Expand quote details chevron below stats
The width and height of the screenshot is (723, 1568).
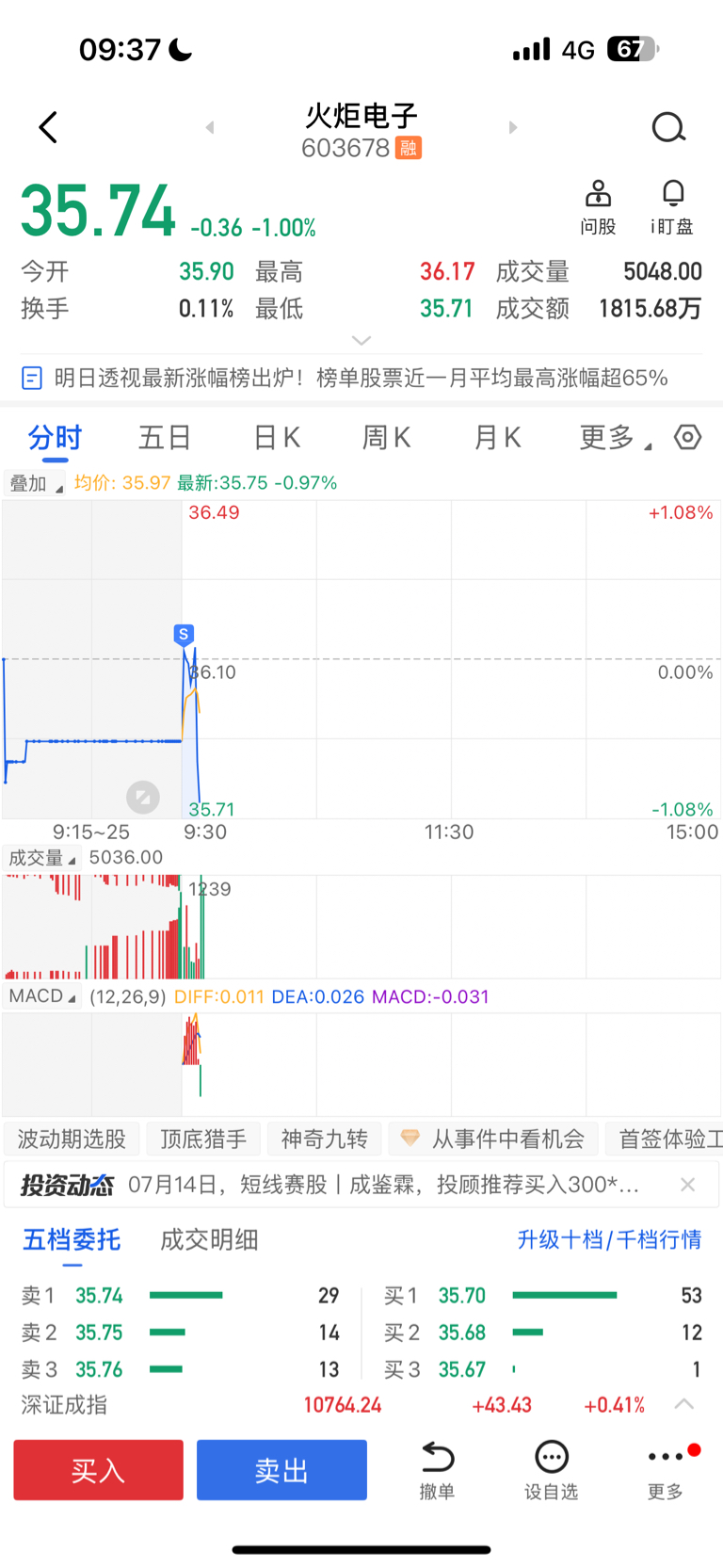pyautogui.click(x=361, y=340)
